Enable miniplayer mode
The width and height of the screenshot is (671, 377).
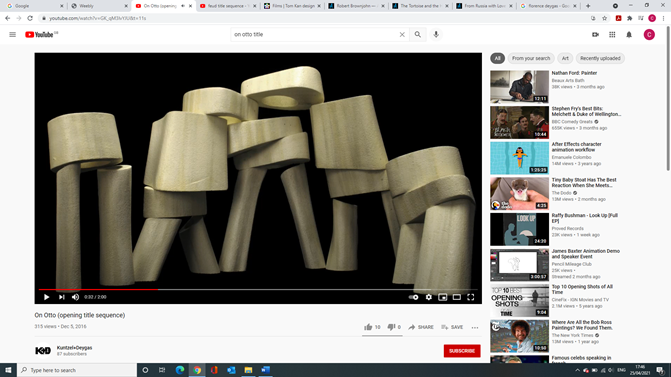442,297
